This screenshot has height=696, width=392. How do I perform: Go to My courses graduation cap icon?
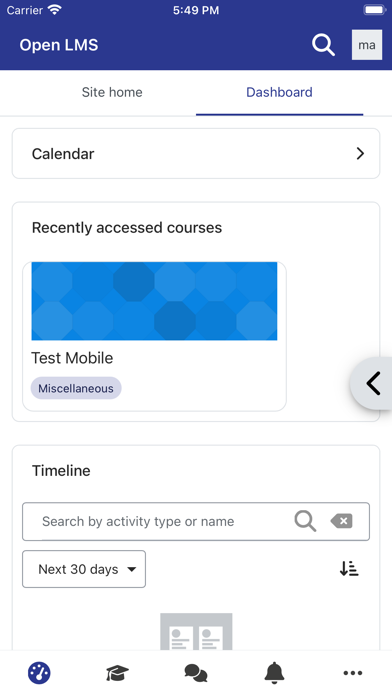point(117,673)
